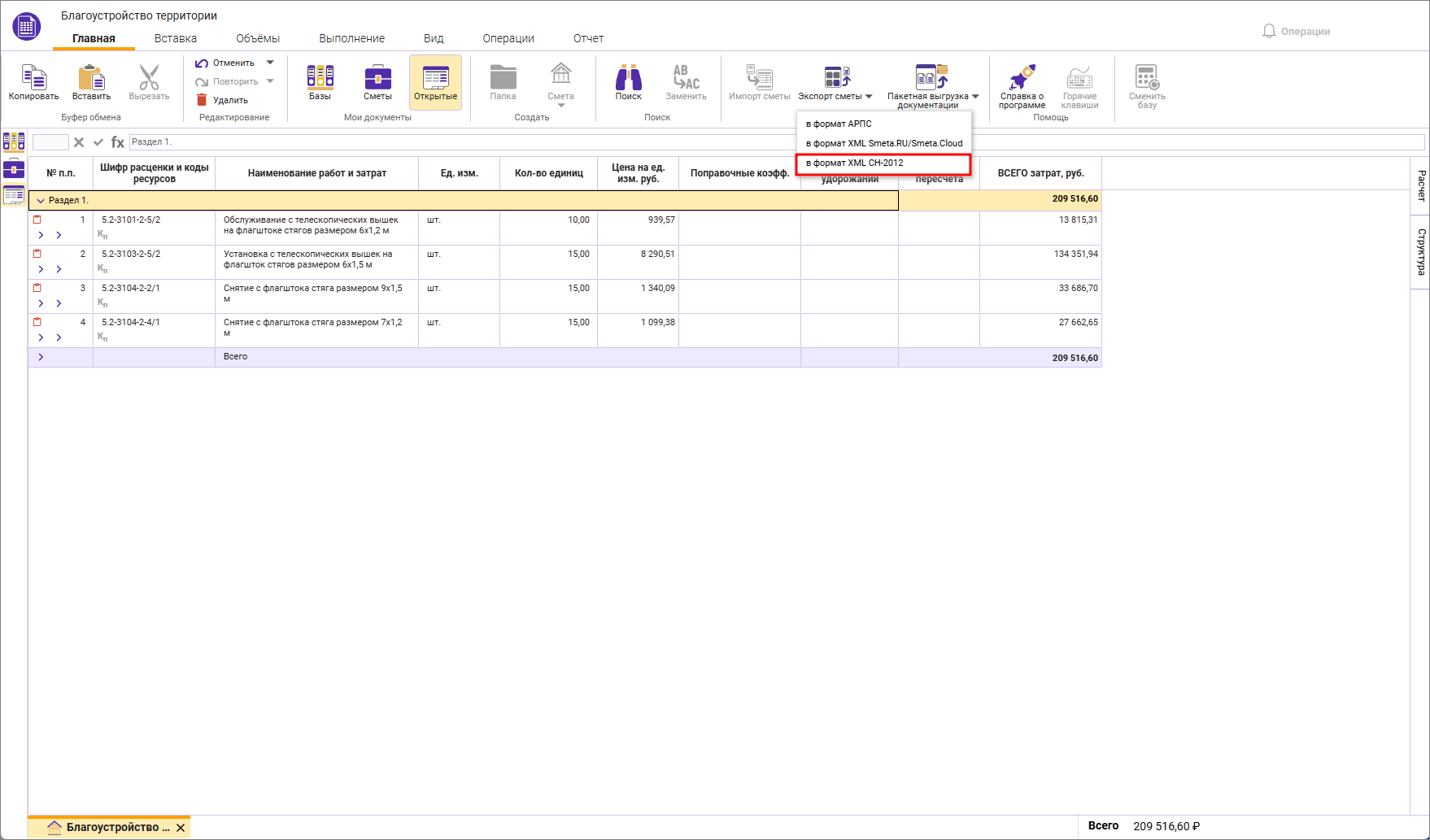Open the Поиск binoculars tool
1430x840 pixels.
click(628, 77)
